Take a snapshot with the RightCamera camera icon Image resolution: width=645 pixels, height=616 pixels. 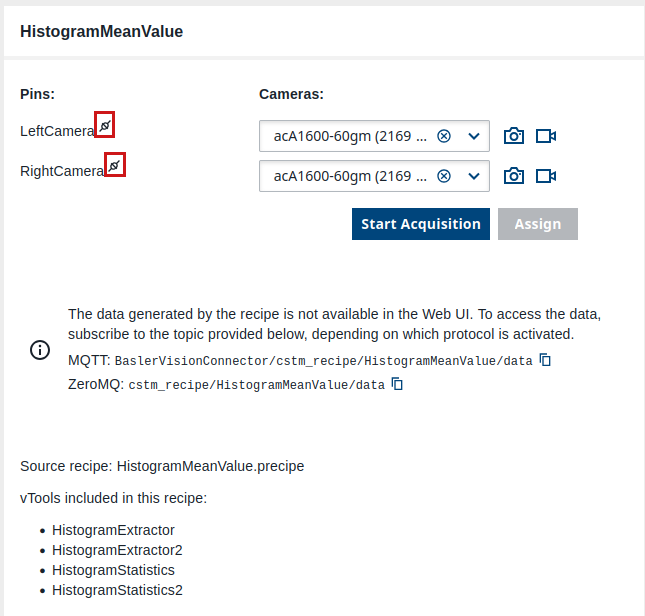[x=514, y=176]
